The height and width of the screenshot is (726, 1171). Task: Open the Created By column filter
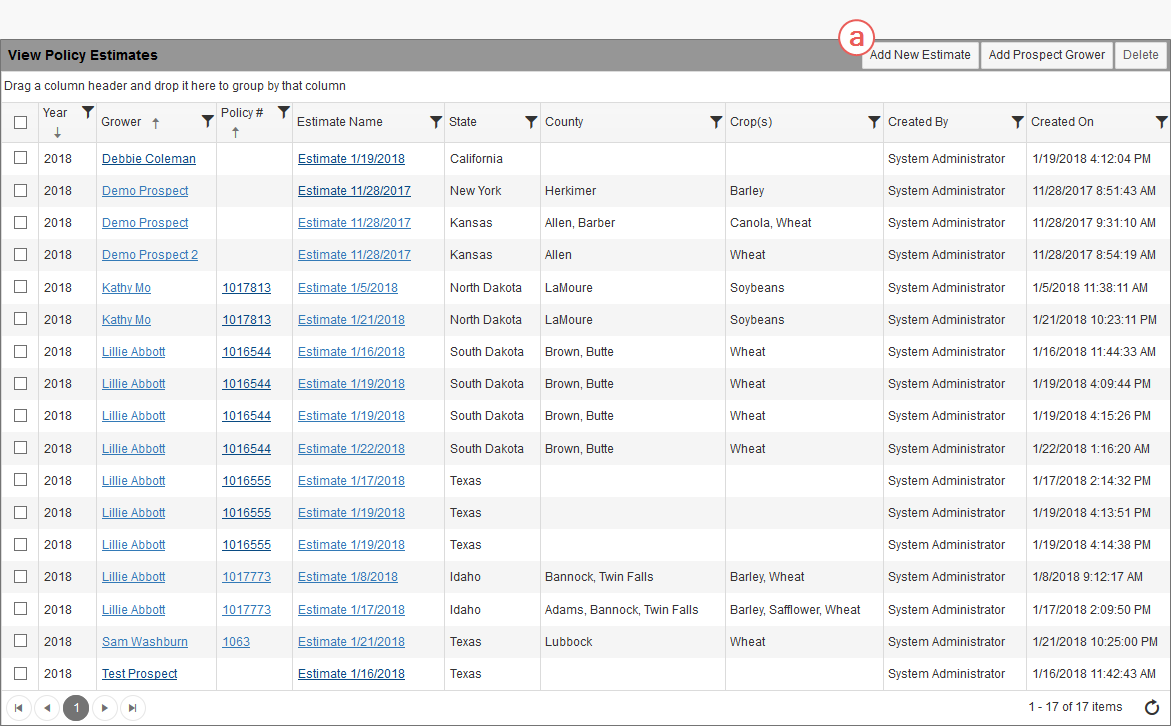(1016, 122)
